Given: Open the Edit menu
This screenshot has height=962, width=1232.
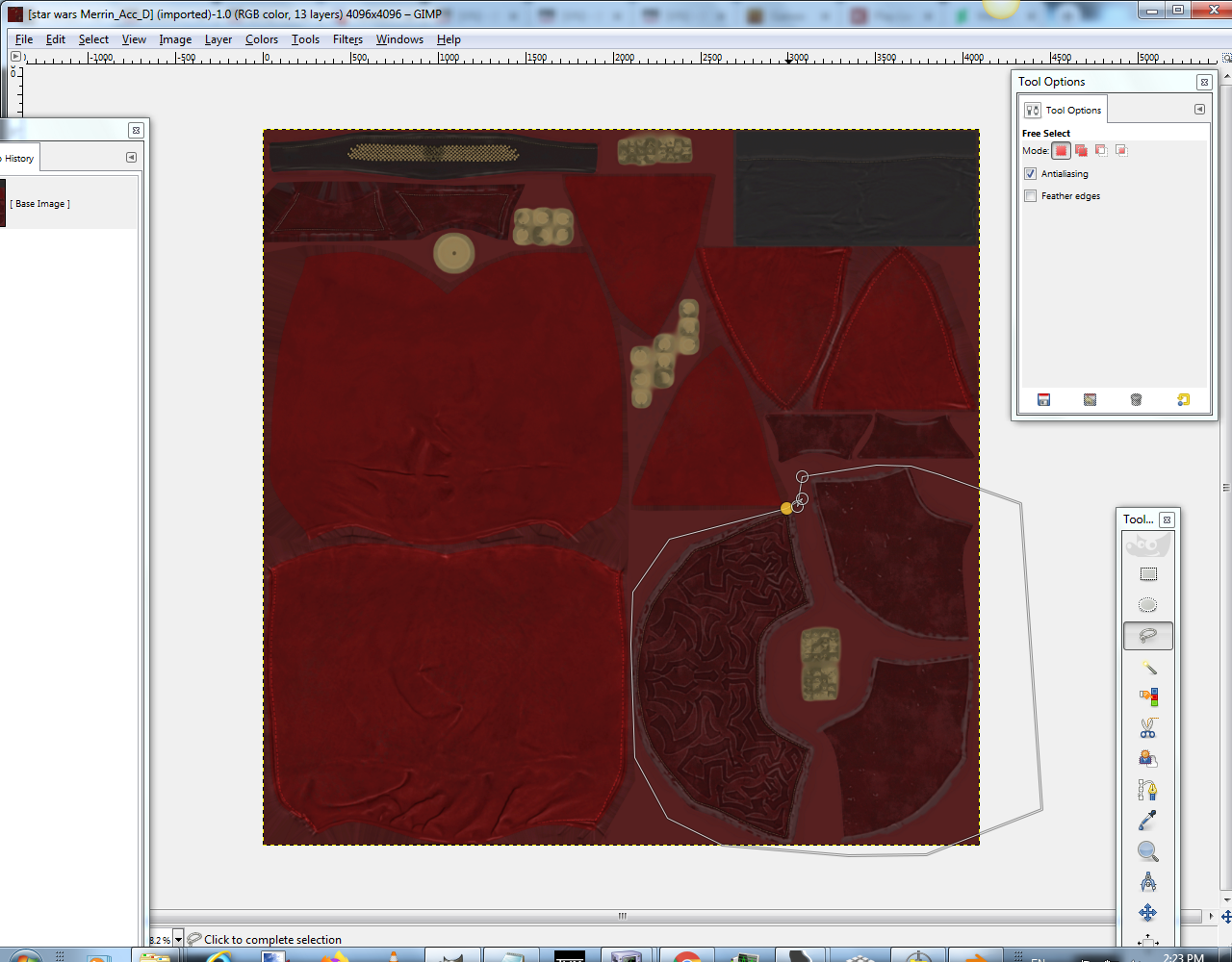Looking at the screenshot, I should [56, 39].
